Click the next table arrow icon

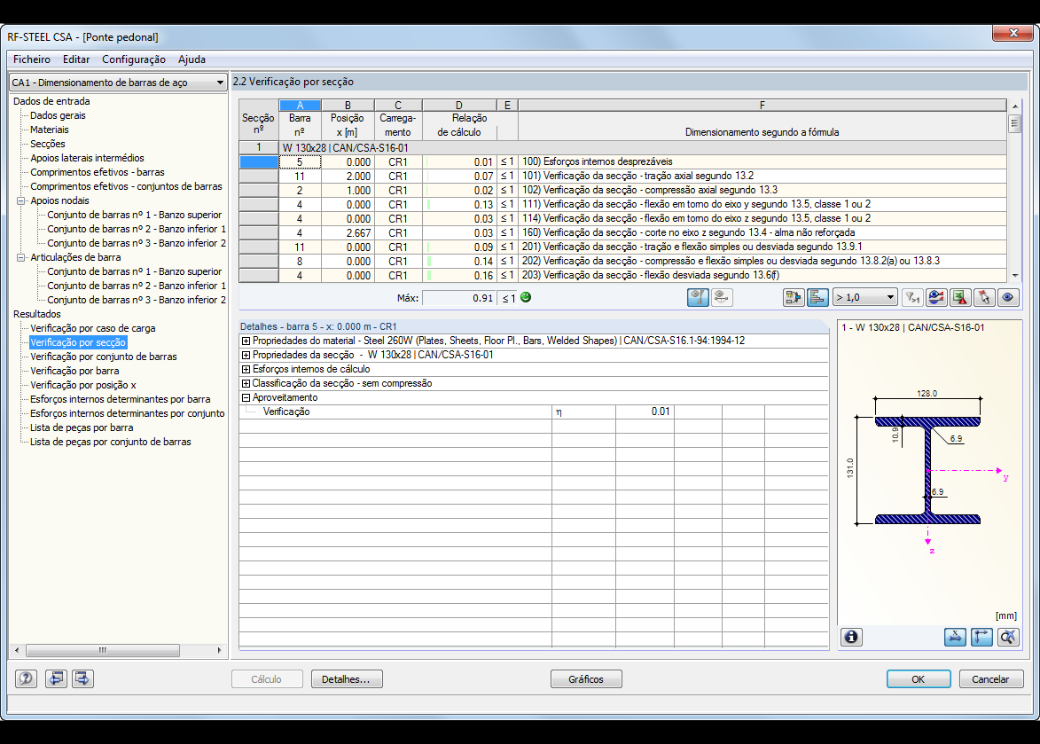click(82, 678)
